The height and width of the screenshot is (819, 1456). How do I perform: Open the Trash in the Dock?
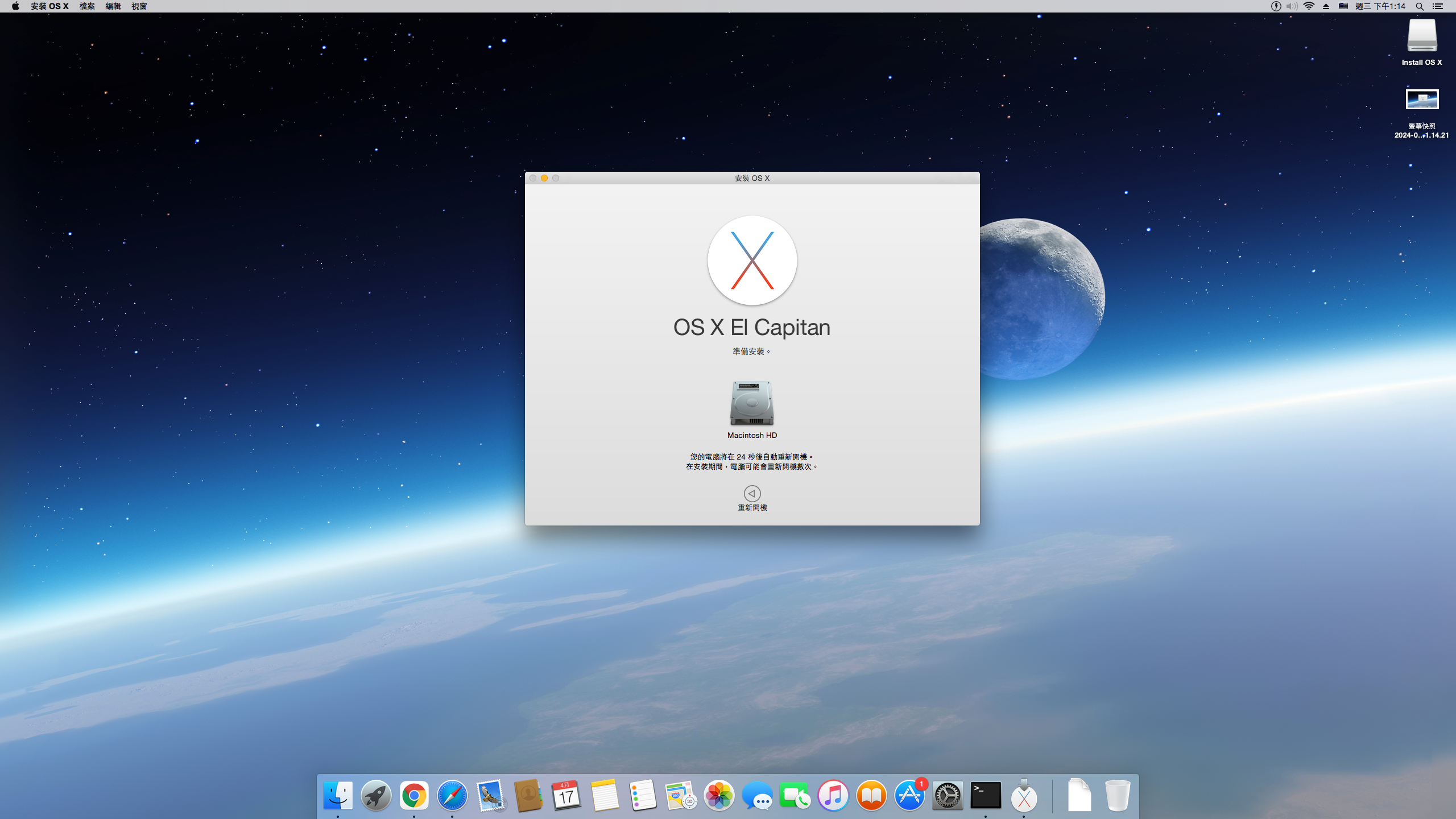coord(1118,795)
